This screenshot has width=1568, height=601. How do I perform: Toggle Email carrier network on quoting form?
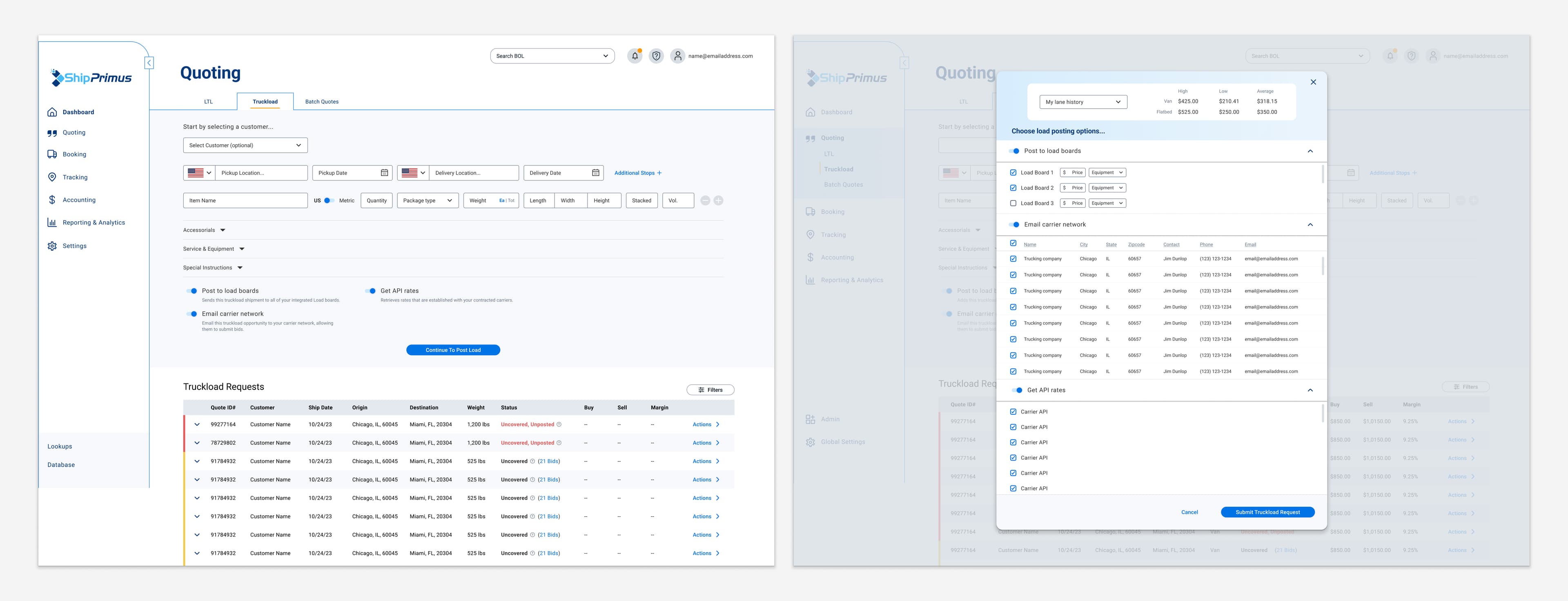click(x=192, y=314)
